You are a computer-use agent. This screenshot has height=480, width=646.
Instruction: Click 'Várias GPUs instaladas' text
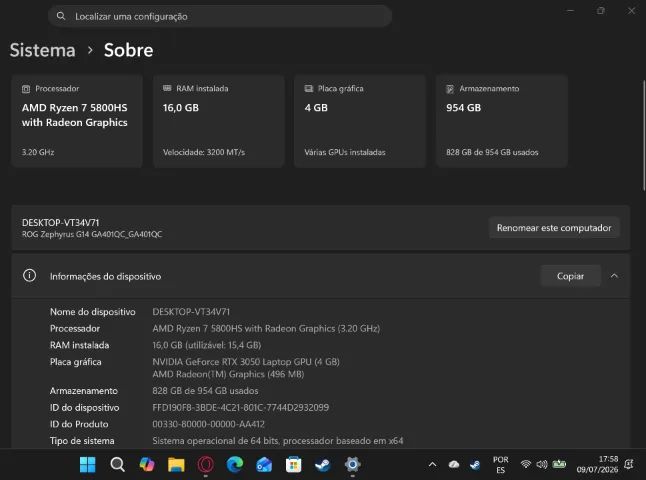pos(345,152)
